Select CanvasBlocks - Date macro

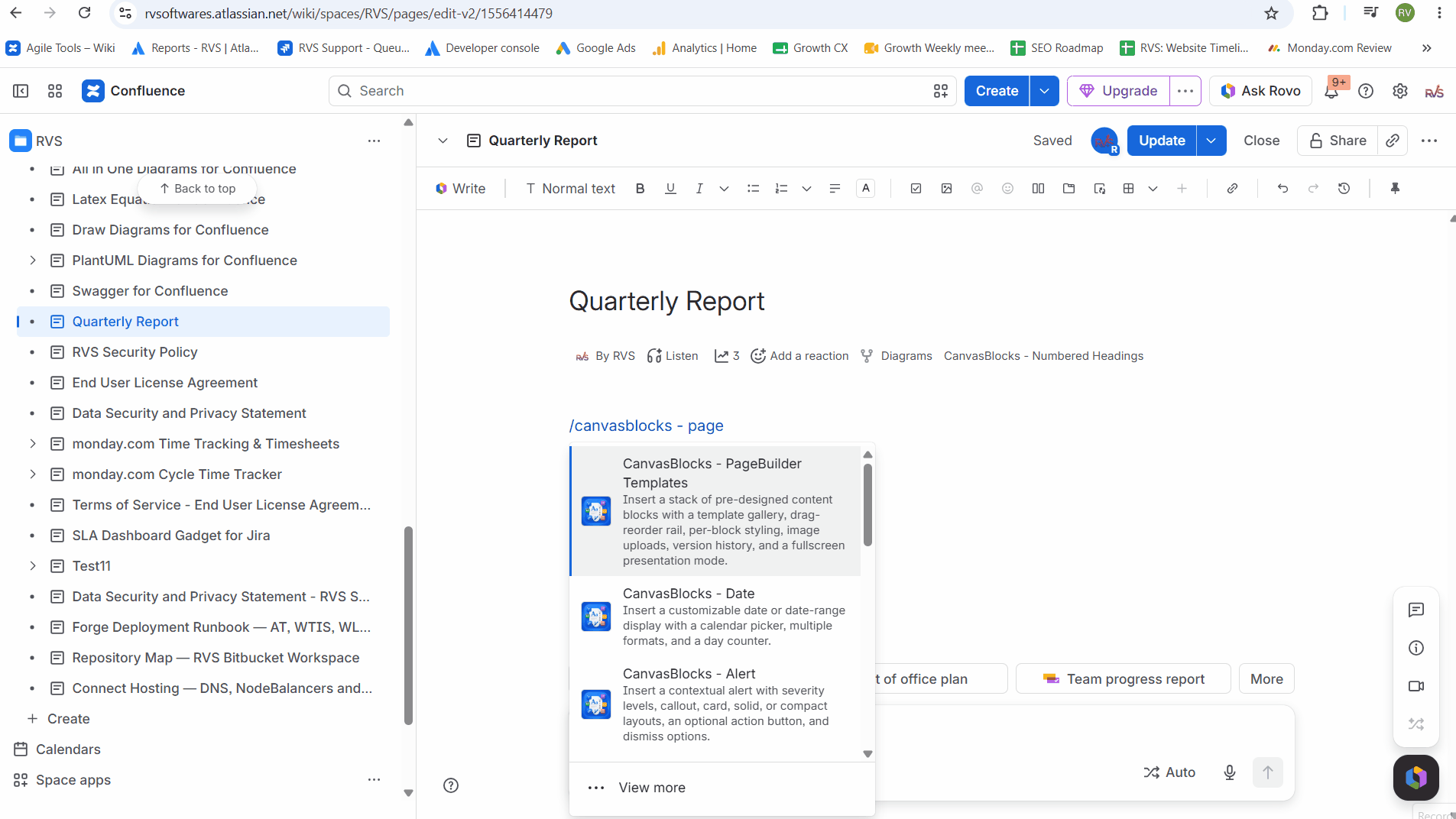(x=715, y=617)
